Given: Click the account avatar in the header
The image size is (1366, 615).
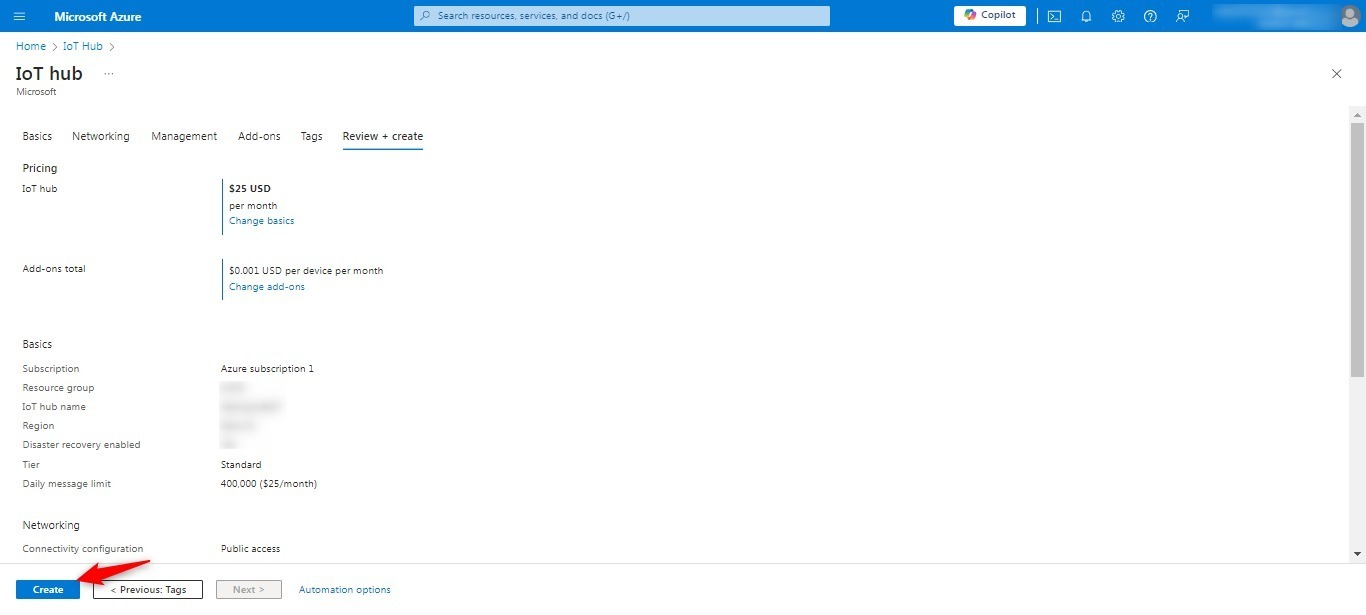Looking at the screenshot, I should (1349, 16).
